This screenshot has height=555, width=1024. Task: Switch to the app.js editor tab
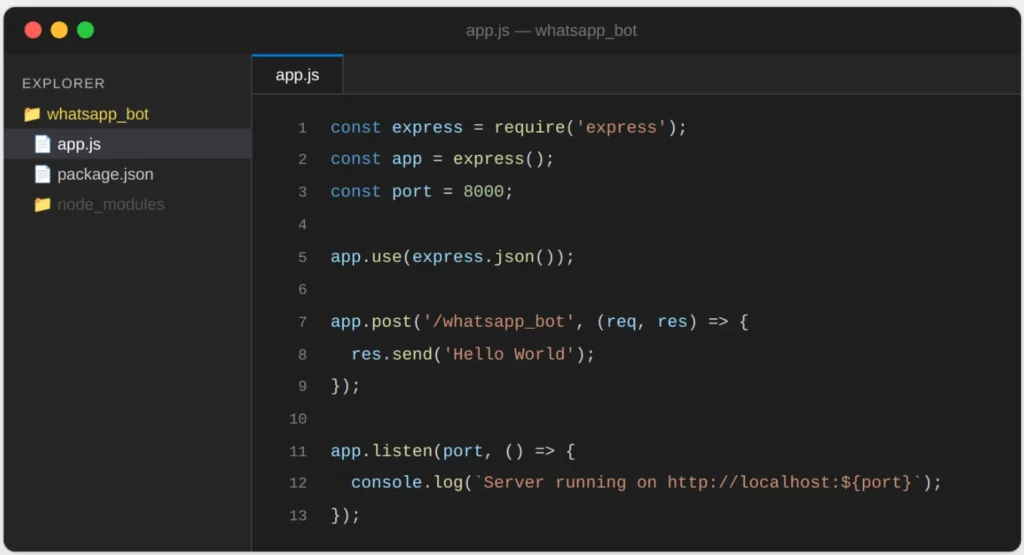[x=297, y=74]
